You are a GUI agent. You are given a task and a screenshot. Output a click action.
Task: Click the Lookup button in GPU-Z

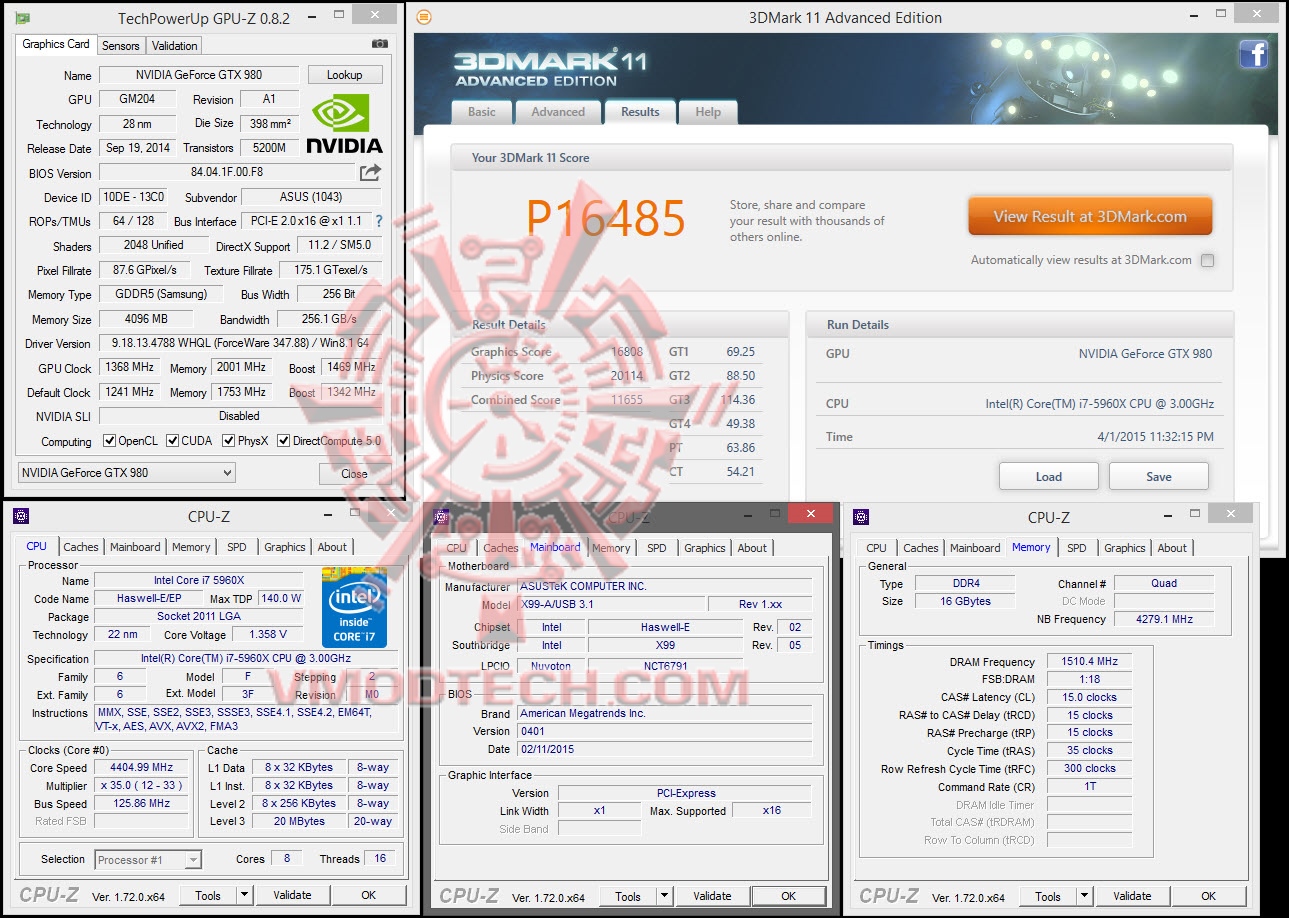point(345,75)
